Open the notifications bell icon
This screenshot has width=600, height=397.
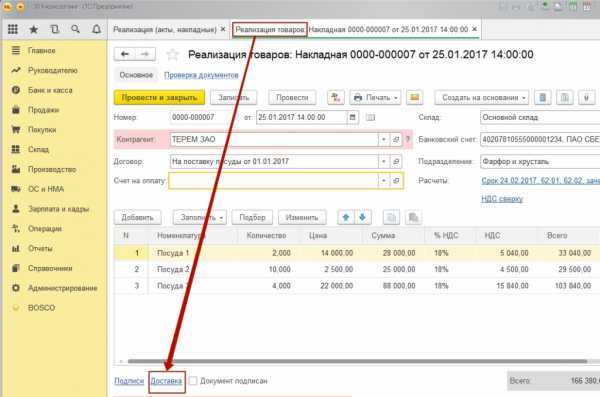tap(96, 29)
